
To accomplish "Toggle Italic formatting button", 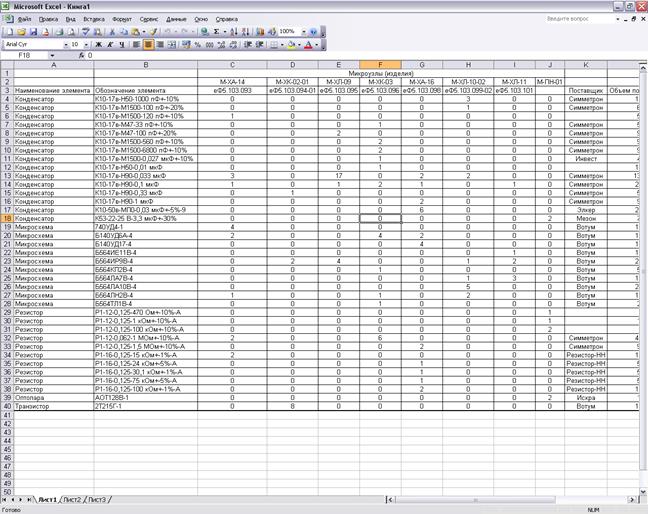I will pyautogui.click(x=111, y=45).
